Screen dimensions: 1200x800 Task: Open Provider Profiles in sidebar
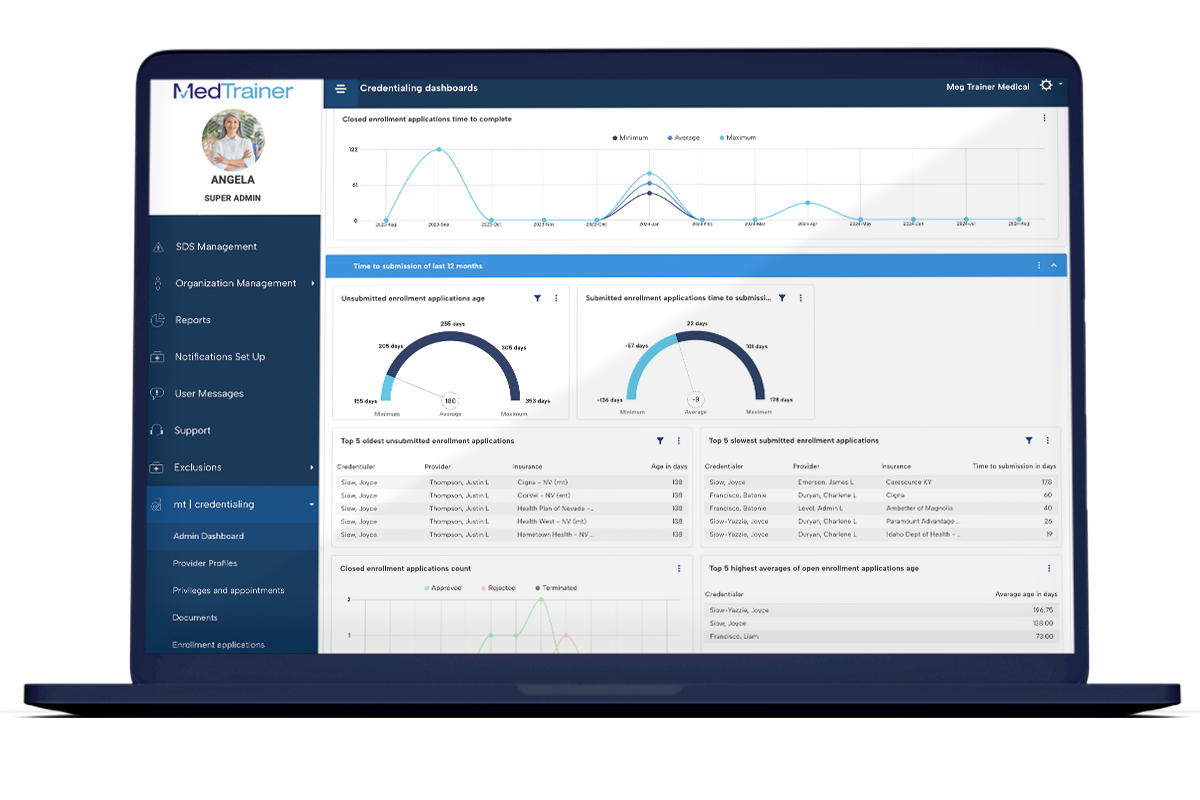pos(205,563)
